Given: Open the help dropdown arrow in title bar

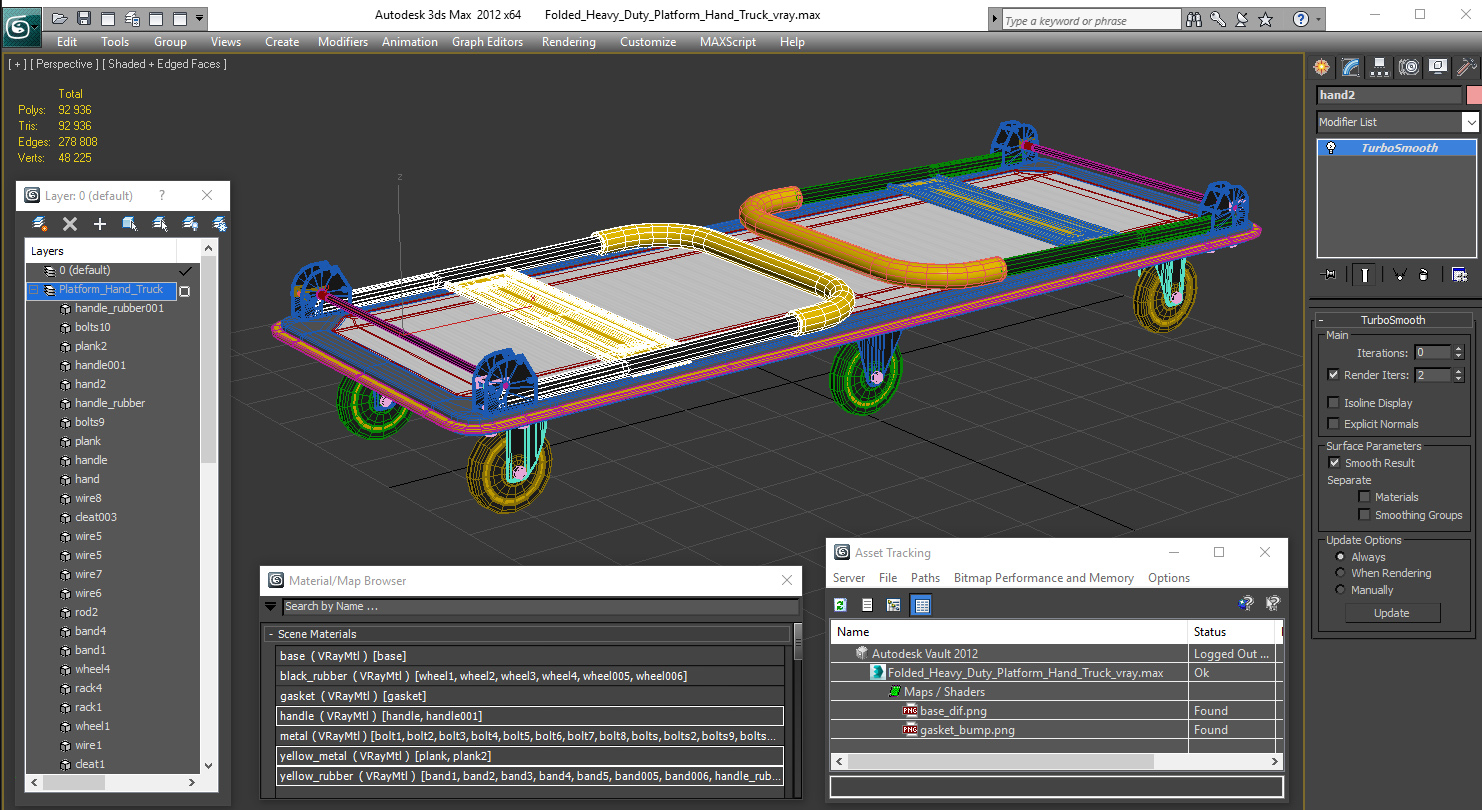Looking at the screenshot, I should tap(1318, 19).
